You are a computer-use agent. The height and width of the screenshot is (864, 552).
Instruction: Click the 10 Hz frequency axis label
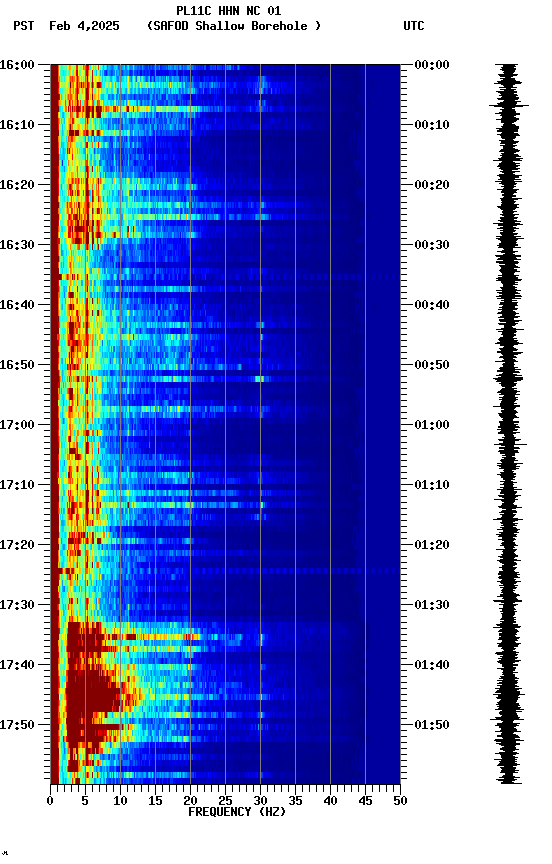pyautogui.click(x=120, y=801)
